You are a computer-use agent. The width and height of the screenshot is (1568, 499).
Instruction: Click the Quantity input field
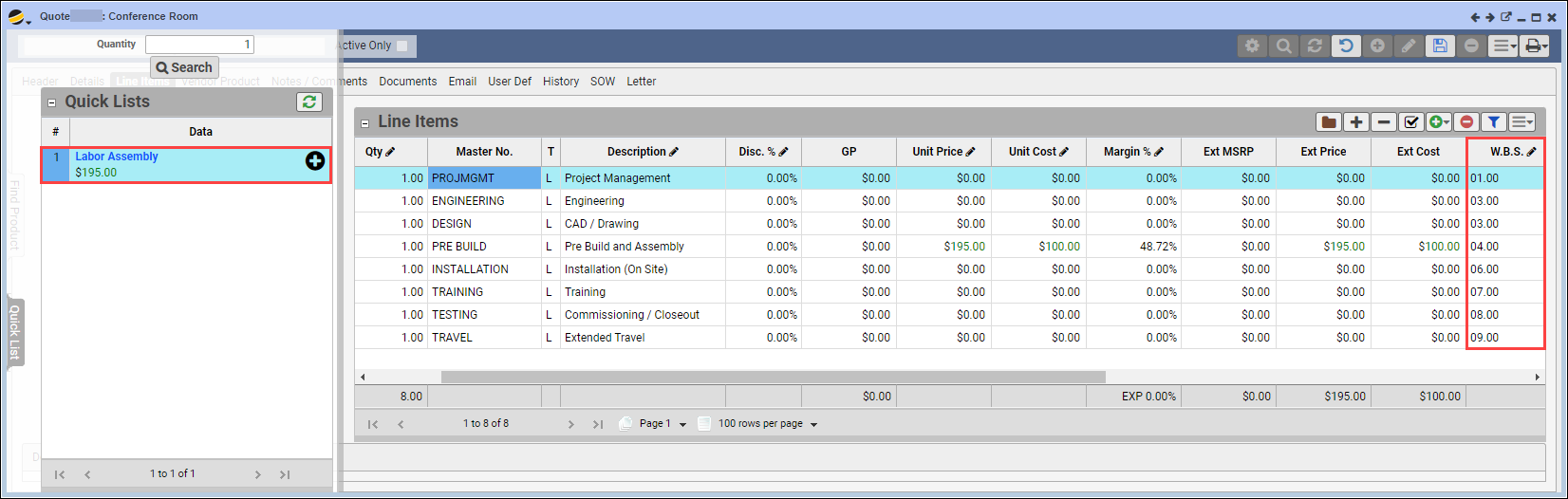(x=199, y=45)
